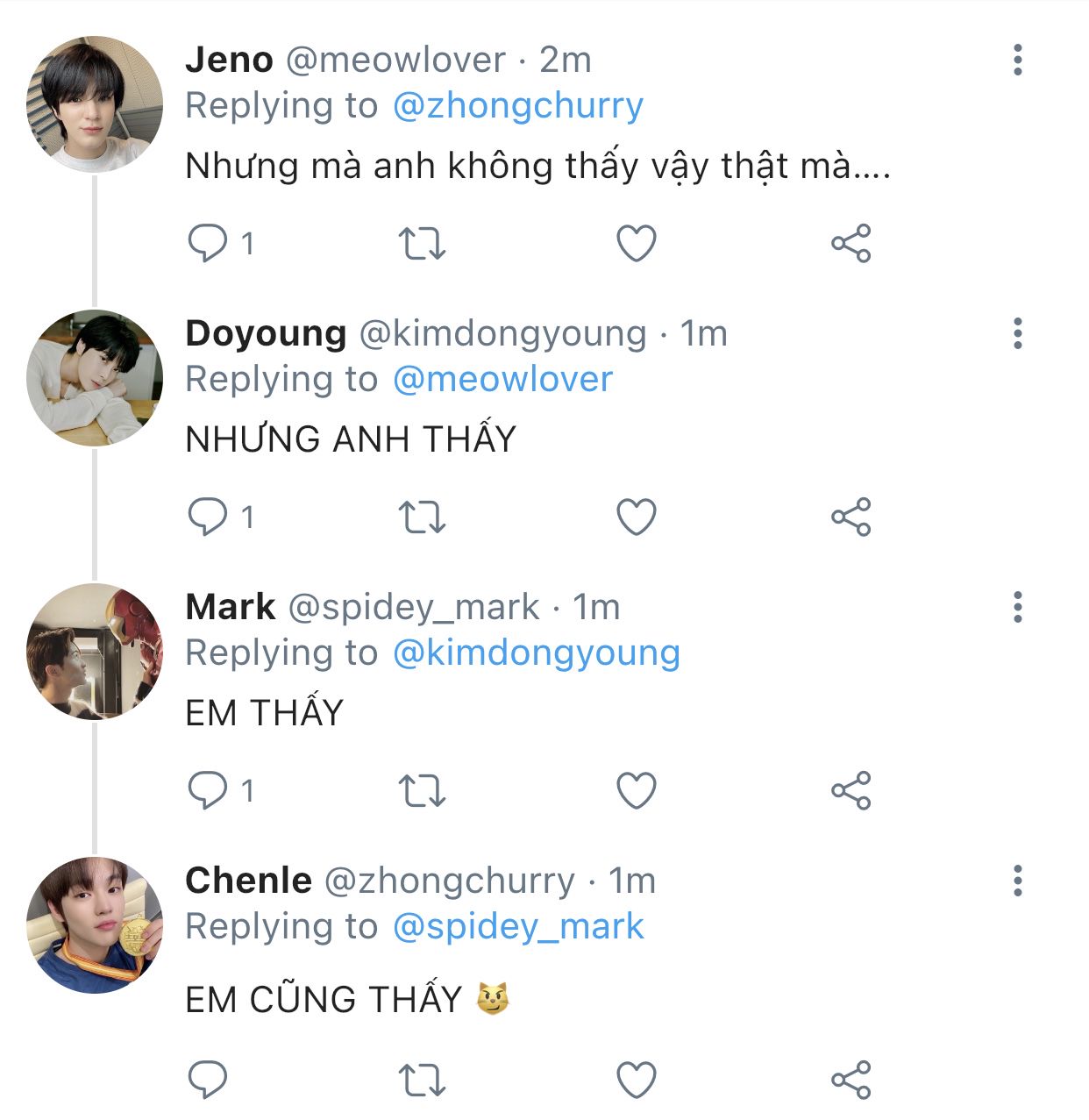Retweet Chenle's EM CŨNG THẤY tweet

pyautogui.click(x=422, y=1081)
